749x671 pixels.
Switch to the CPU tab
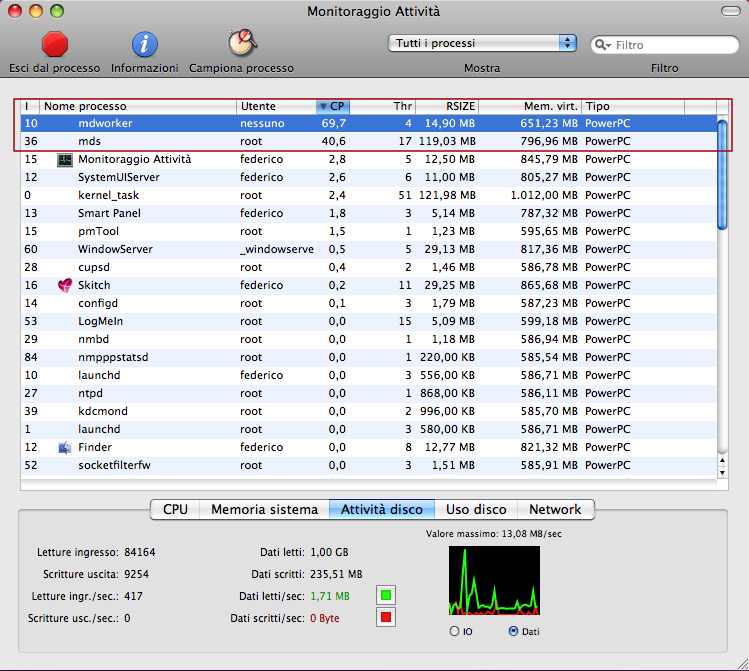pyautogui.click(x=175, y=510)
